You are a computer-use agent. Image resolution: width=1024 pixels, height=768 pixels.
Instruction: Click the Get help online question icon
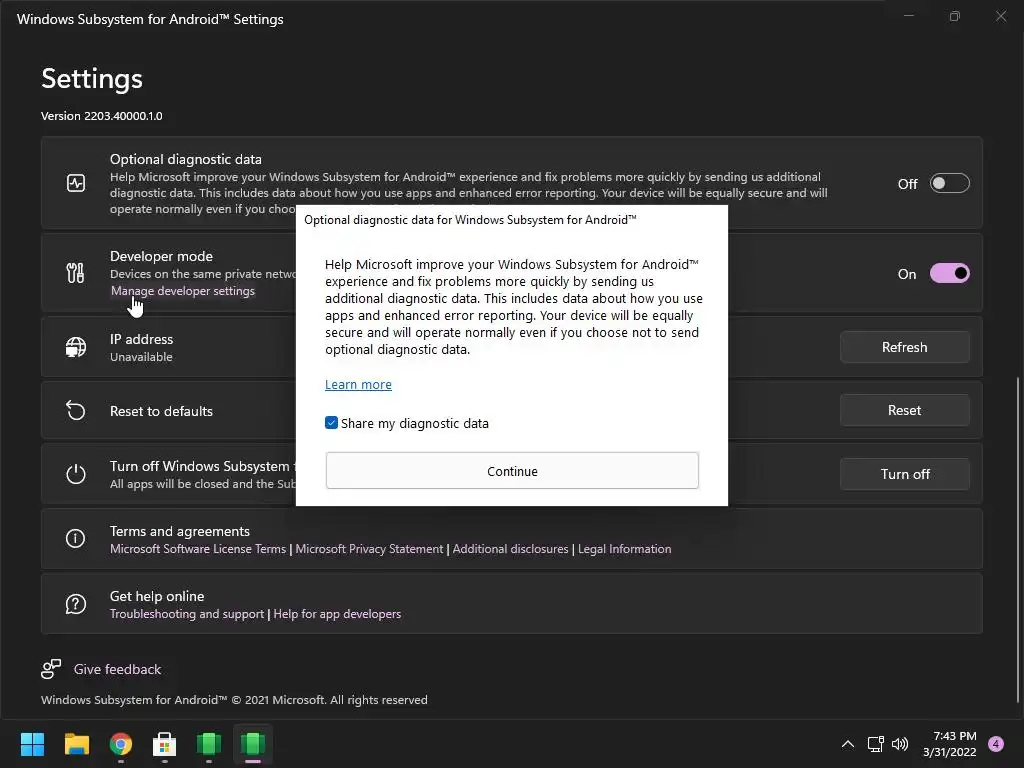click(76, 603)
